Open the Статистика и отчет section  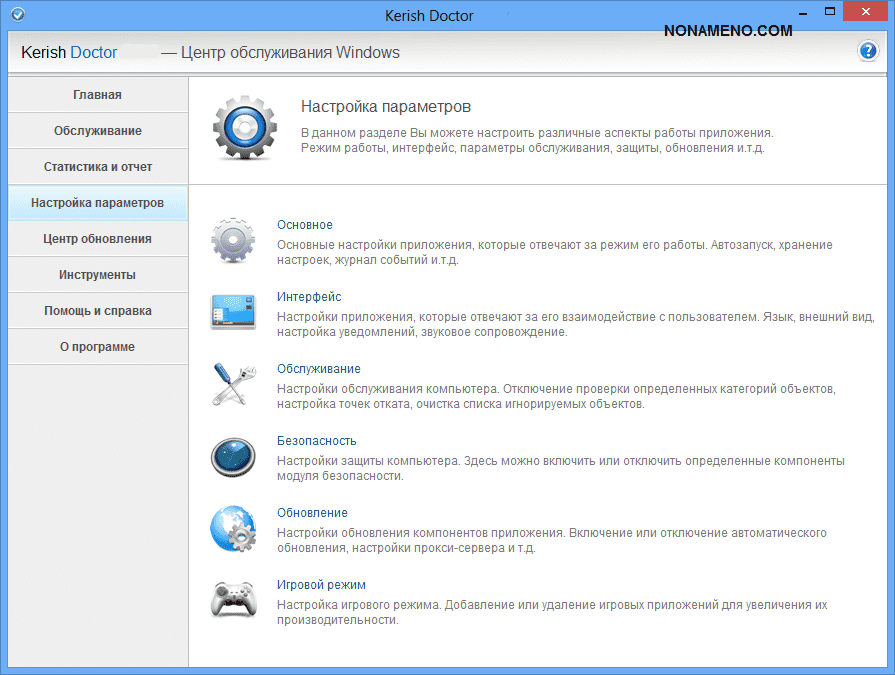coord(97,167)
